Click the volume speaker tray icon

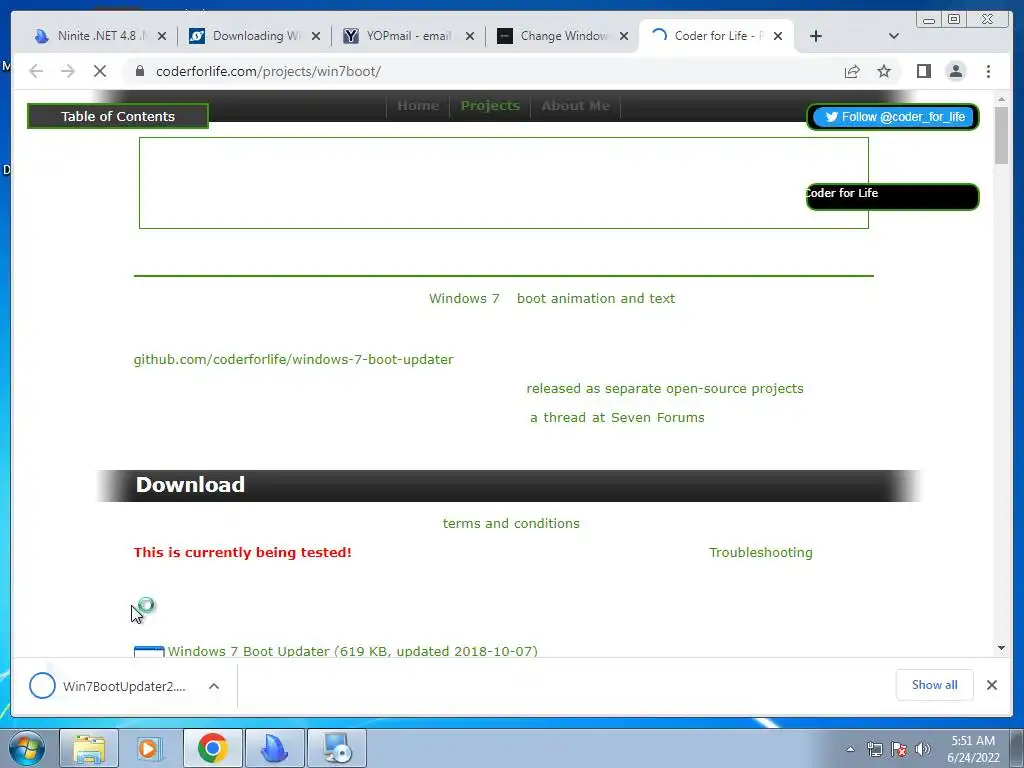coord(922,749)
